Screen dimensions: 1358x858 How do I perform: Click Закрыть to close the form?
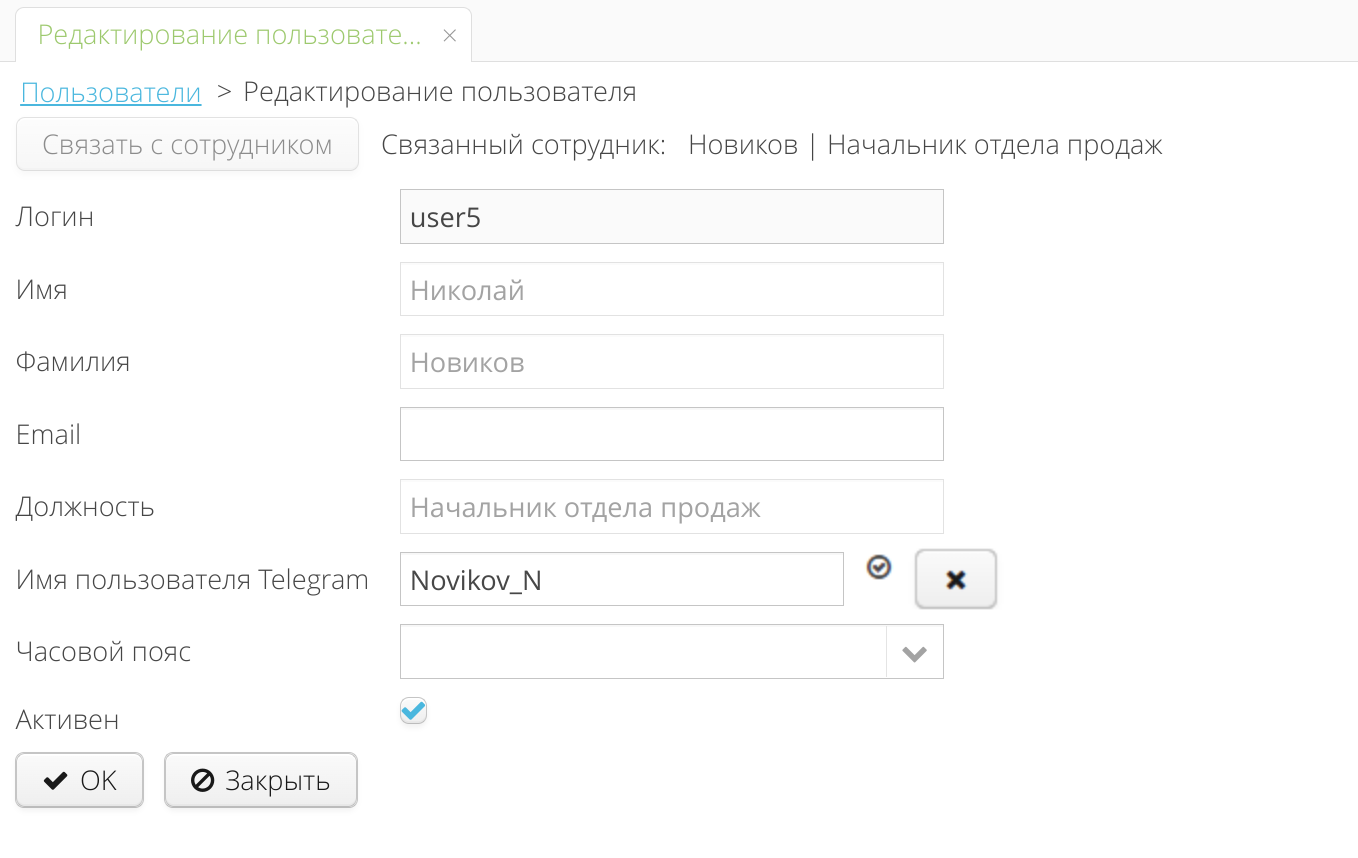point(260,780)
